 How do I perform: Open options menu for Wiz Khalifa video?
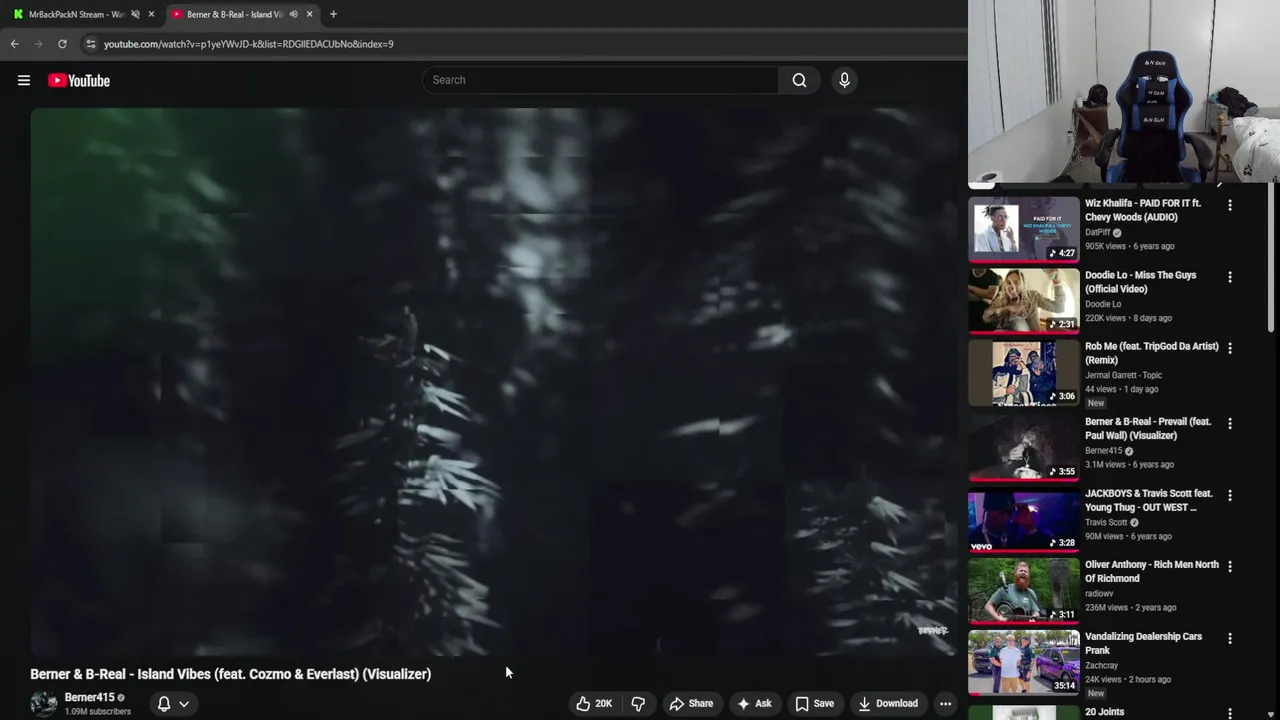1230,205
